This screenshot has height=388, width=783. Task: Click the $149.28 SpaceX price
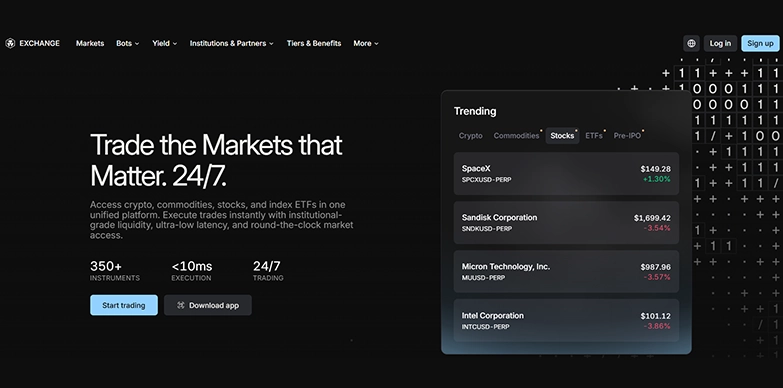point(656,169)
